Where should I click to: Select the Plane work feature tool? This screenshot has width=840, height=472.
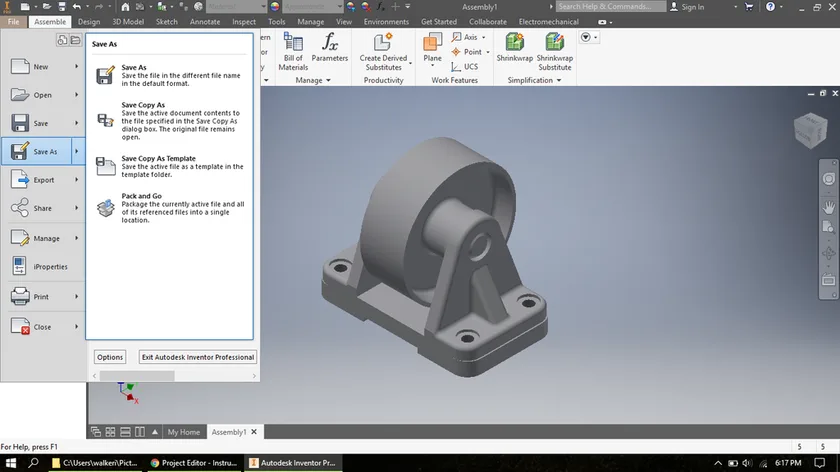432,49
